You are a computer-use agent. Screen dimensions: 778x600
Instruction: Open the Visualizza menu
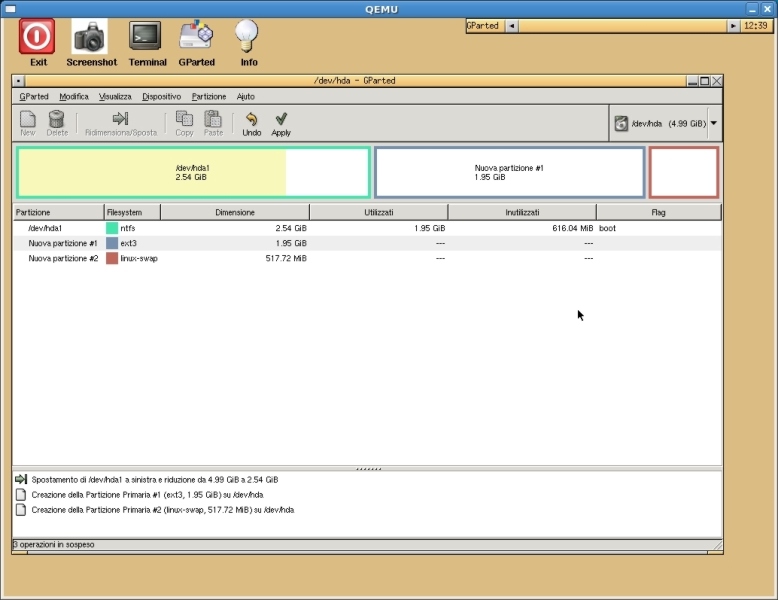coord(115,96)
